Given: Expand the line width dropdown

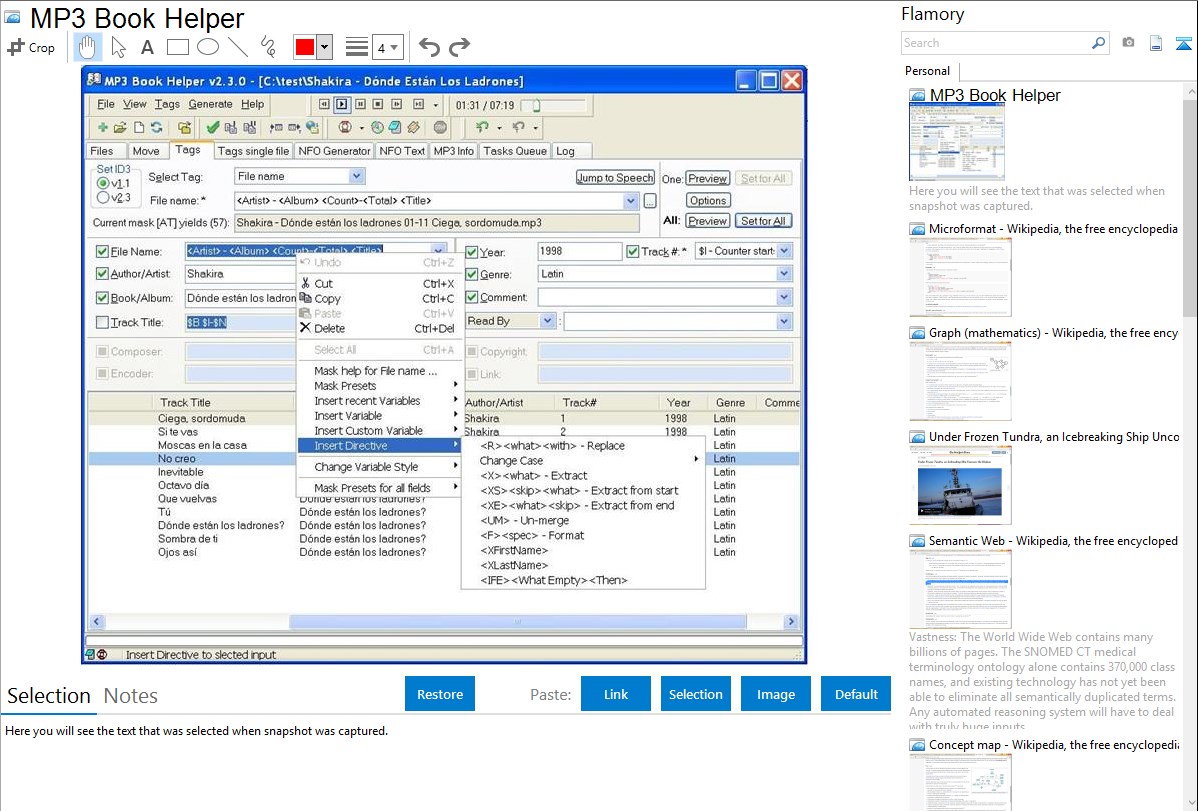Looking at the screenshot, I should 394,47.
